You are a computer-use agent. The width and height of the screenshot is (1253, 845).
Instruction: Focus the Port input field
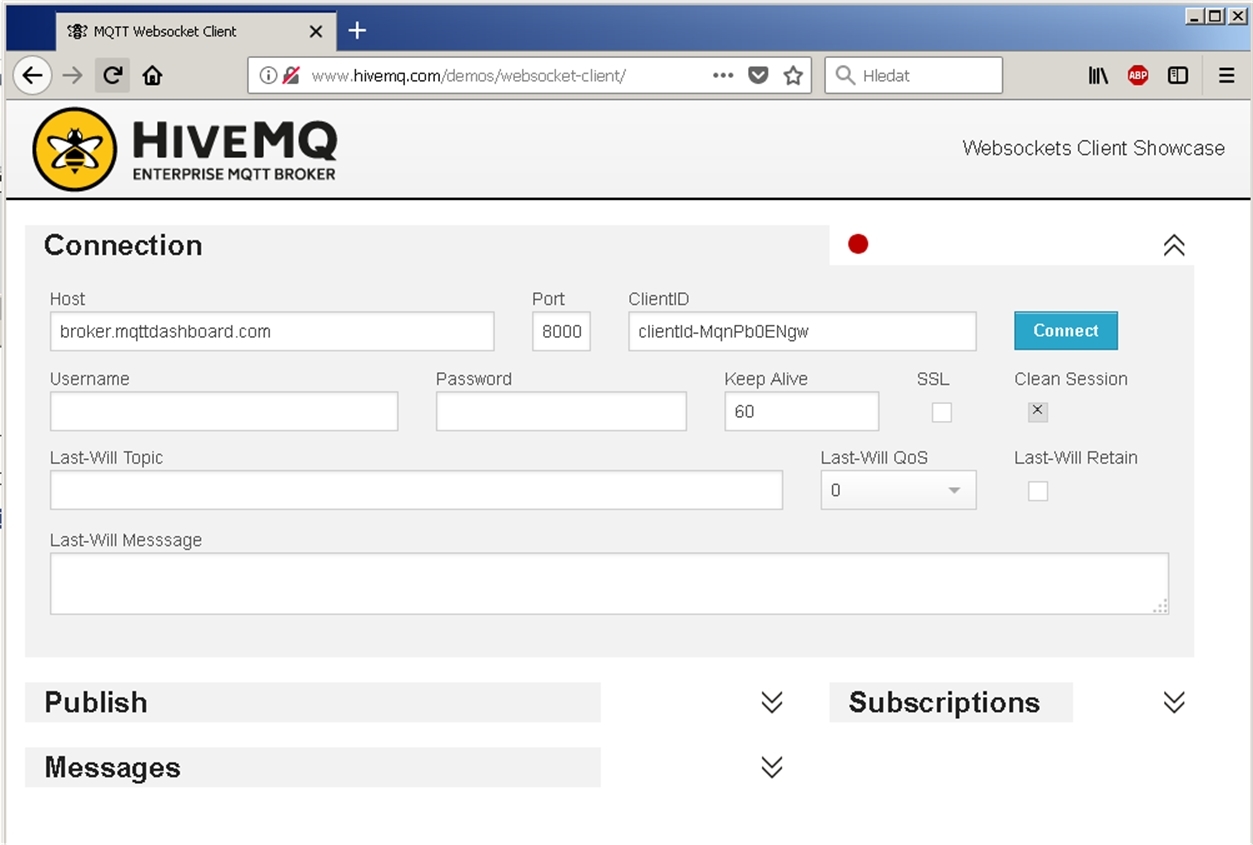pos(561,331)
